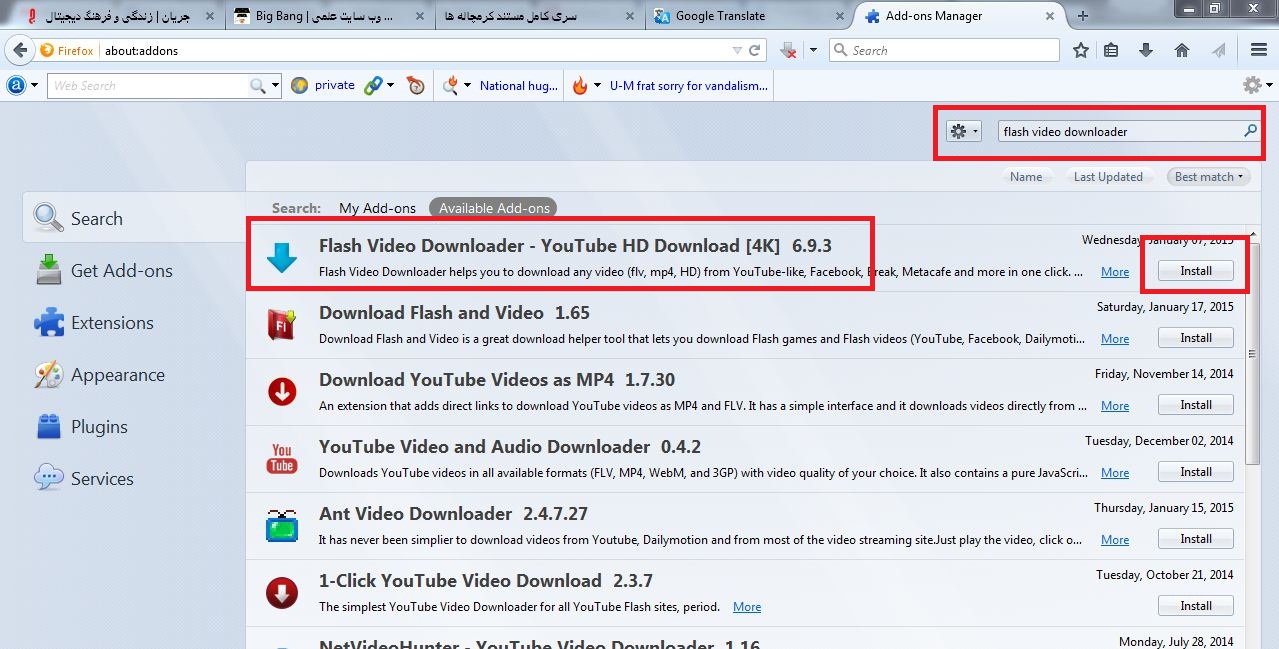
Task: Expand dropdown before National hug headline
Action: tap(467, 86)
